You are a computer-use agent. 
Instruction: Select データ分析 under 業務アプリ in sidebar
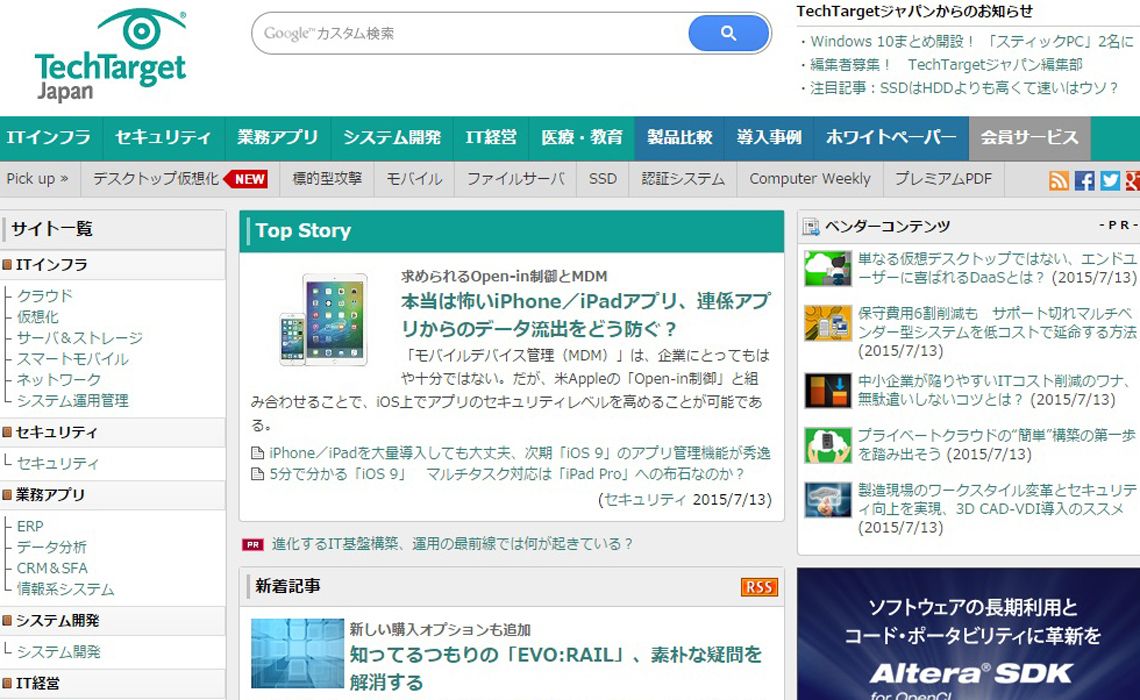pos(52,547)
